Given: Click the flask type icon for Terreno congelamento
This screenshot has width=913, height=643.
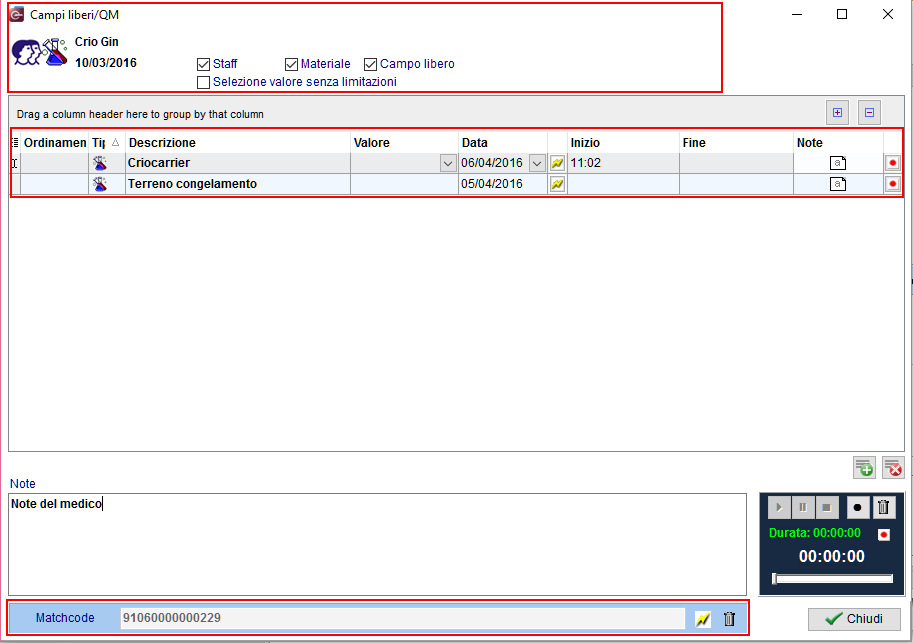Looking at the screenshot, I should point(100,184).
